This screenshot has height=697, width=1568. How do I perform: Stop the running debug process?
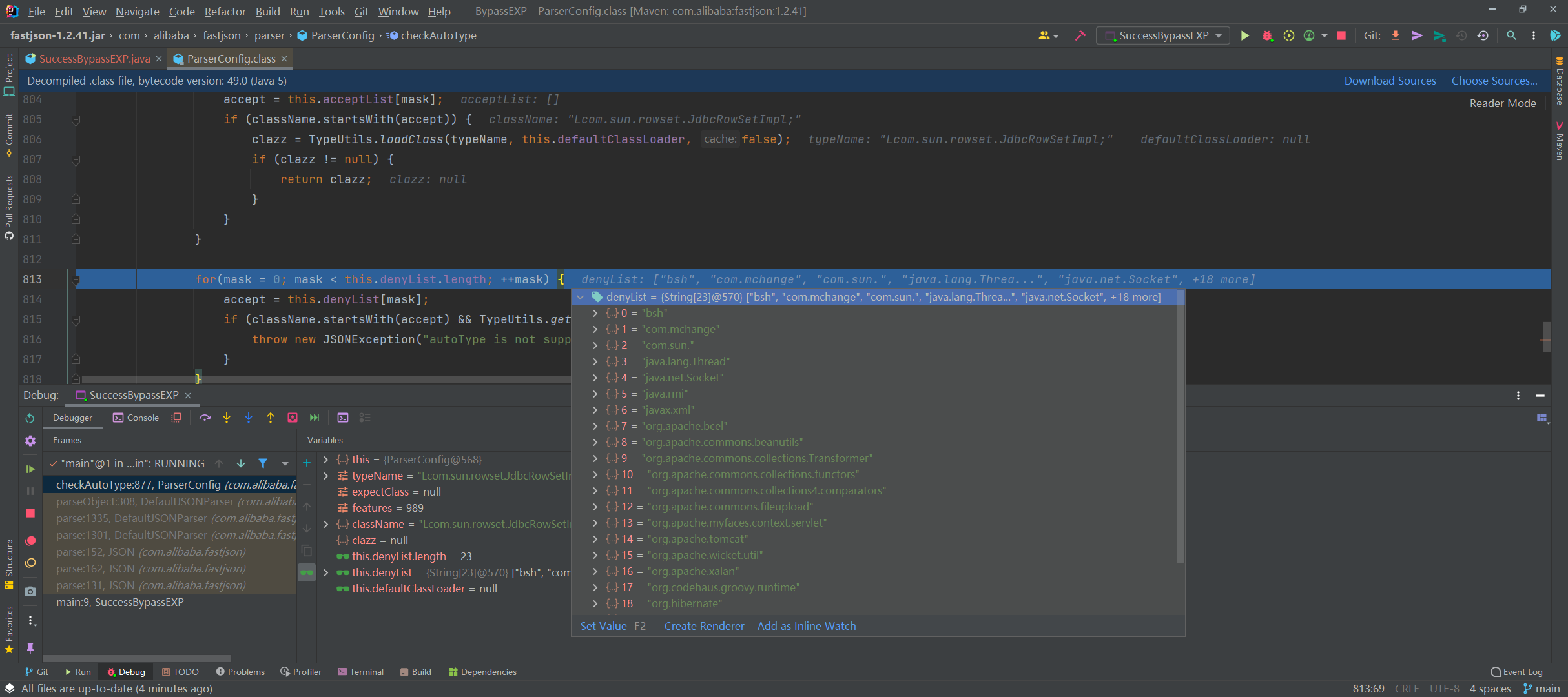coord(30,513)
